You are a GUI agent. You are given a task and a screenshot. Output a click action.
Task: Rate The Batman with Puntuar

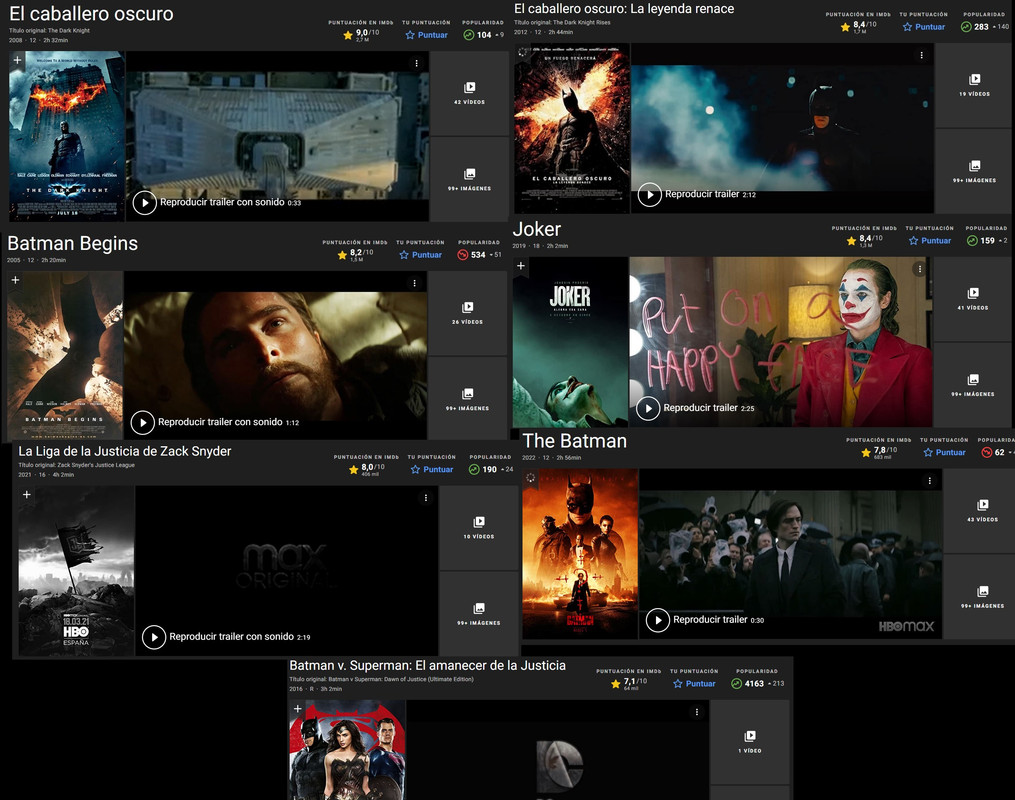tap(944, 452)
